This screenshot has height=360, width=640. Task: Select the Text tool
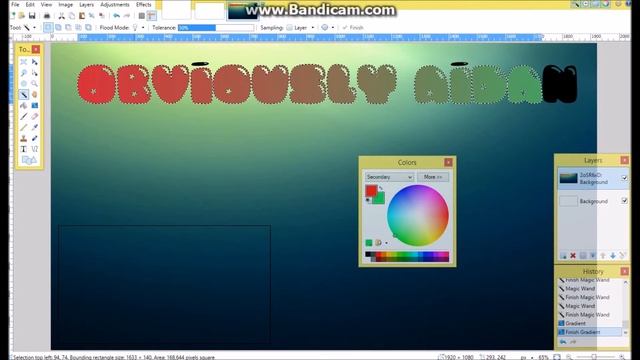[24, 149]
